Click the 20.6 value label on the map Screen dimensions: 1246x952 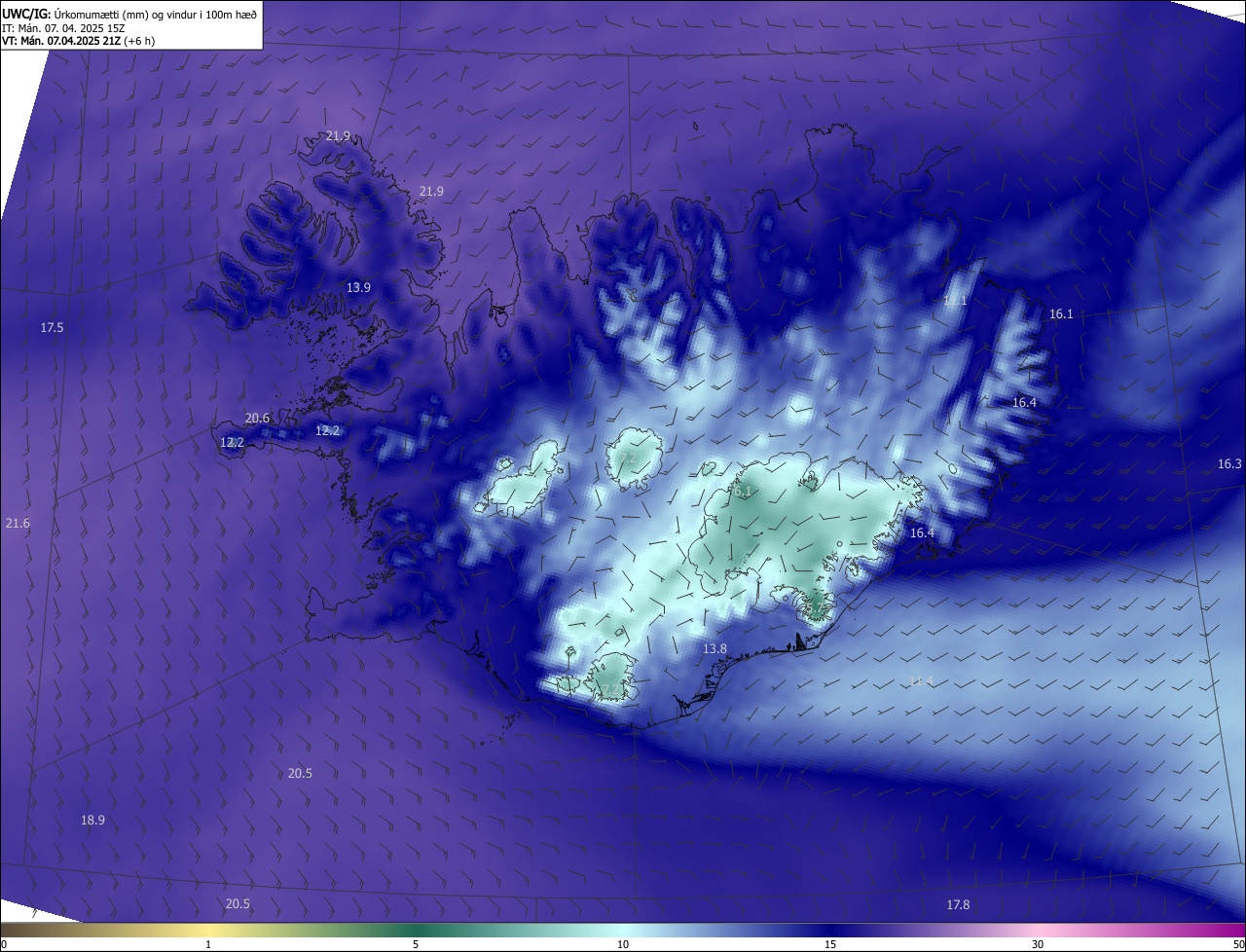coord(257,419)
